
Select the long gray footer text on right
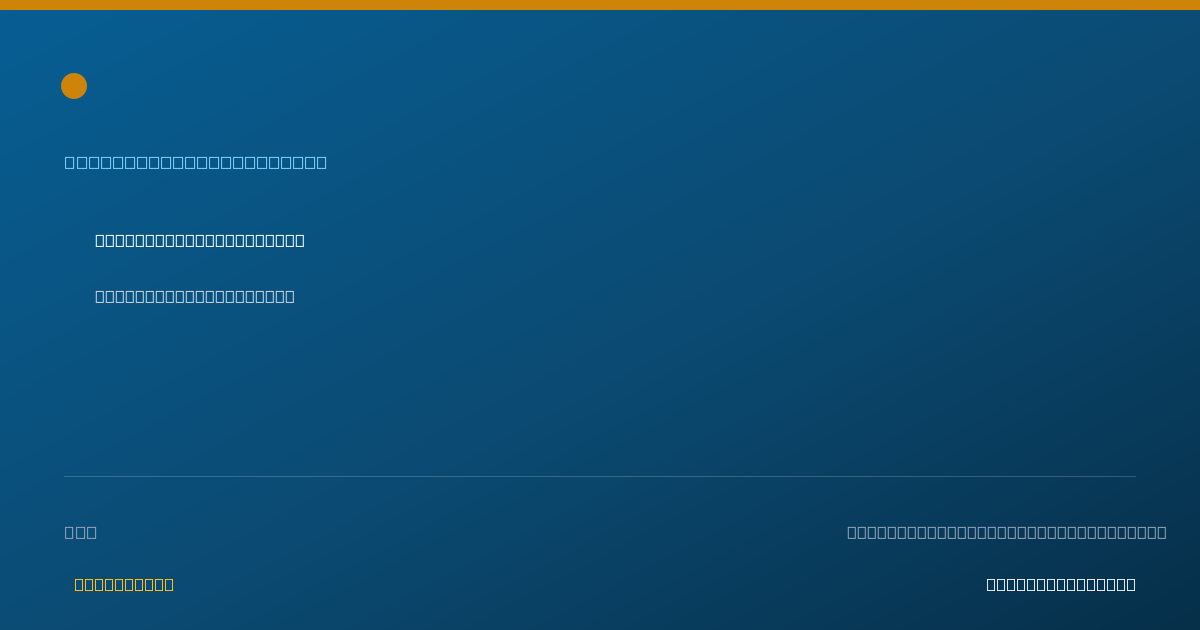click(x=1007, y=532)
